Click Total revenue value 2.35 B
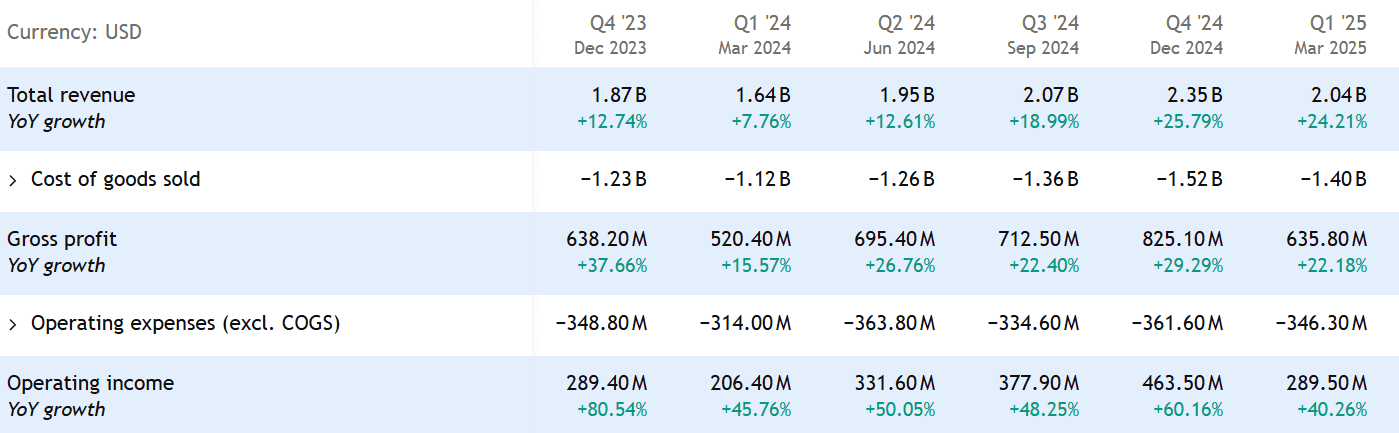Viewport: 1399px width, 433px height. (1196, 95)
